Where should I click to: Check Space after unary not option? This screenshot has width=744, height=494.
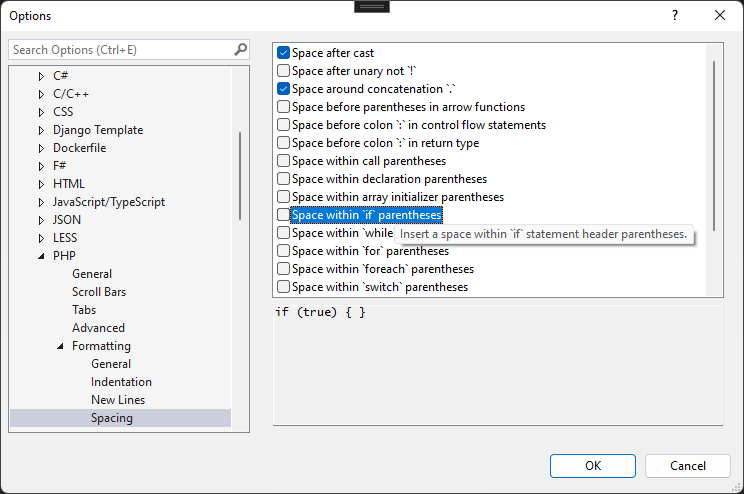(x=284, y=71)
